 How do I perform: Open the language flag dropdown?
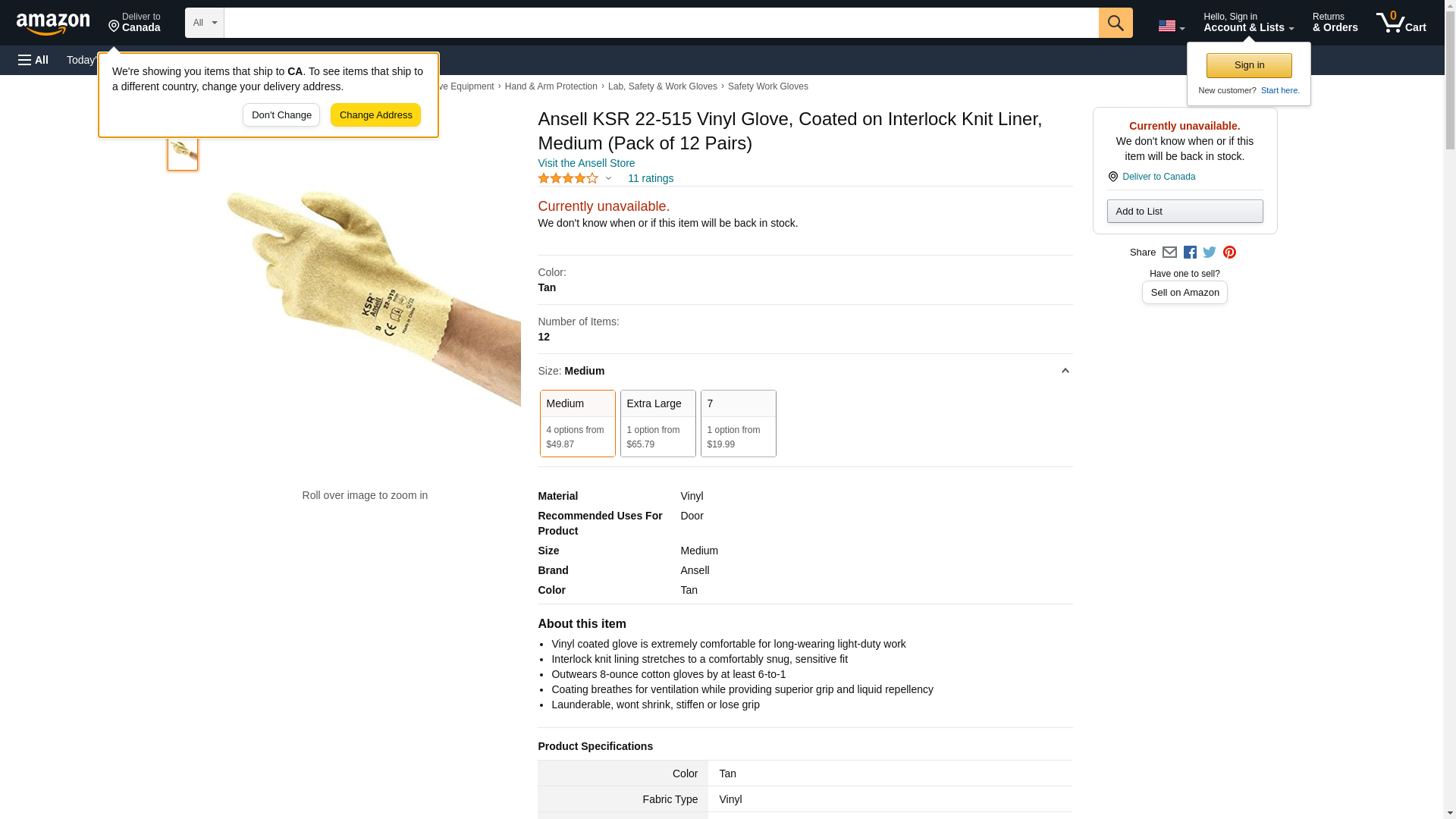1171,26
